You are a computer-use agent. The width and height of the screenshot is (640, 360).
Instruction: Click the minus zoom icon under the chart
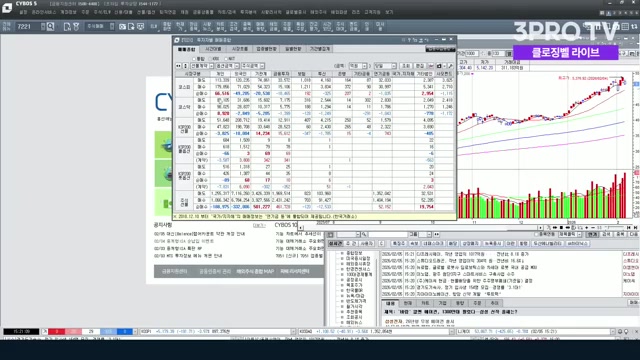coord(593,227)
